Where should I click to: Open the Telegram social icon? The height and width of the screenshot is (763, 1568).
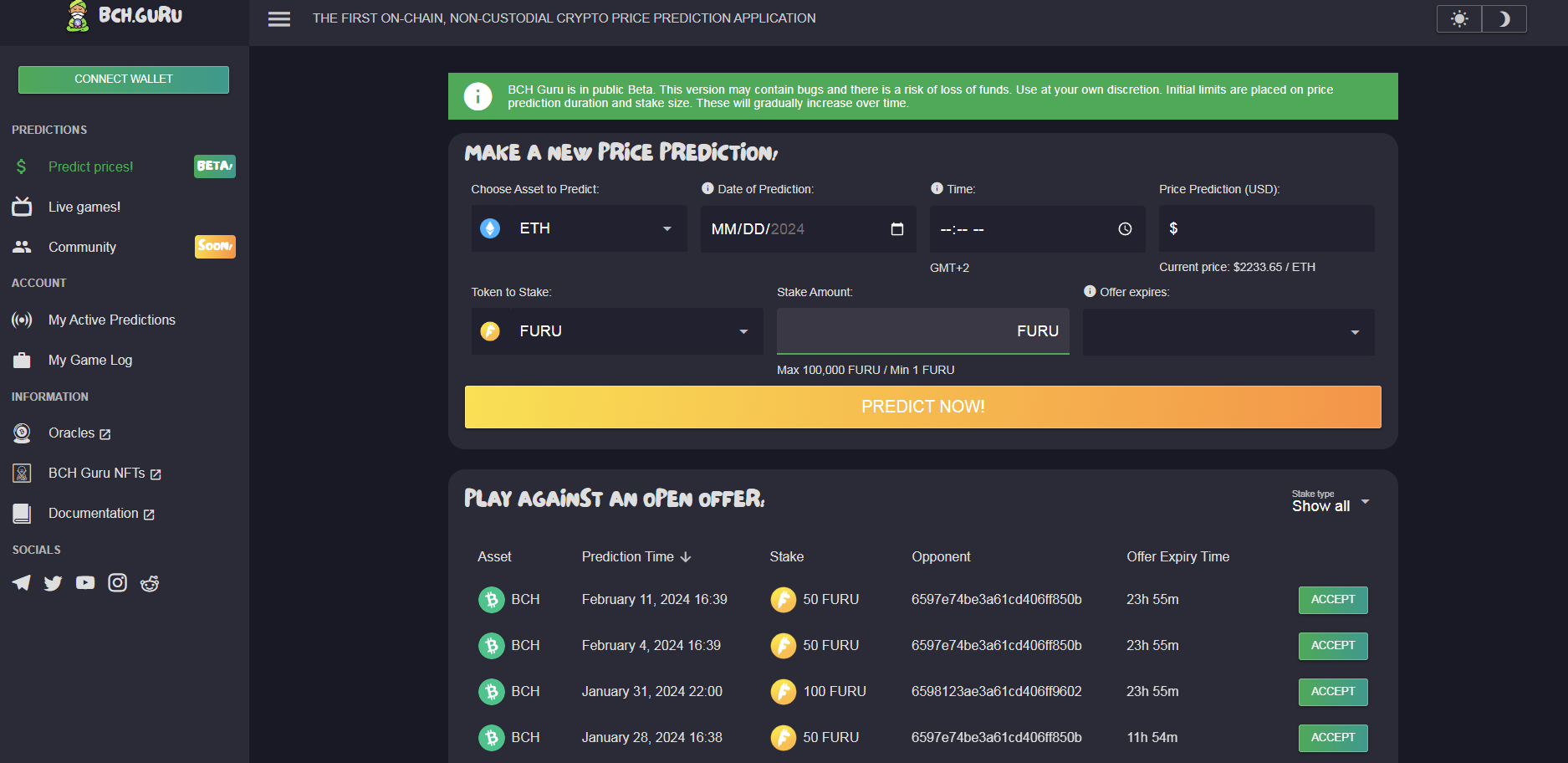[22, 583]
